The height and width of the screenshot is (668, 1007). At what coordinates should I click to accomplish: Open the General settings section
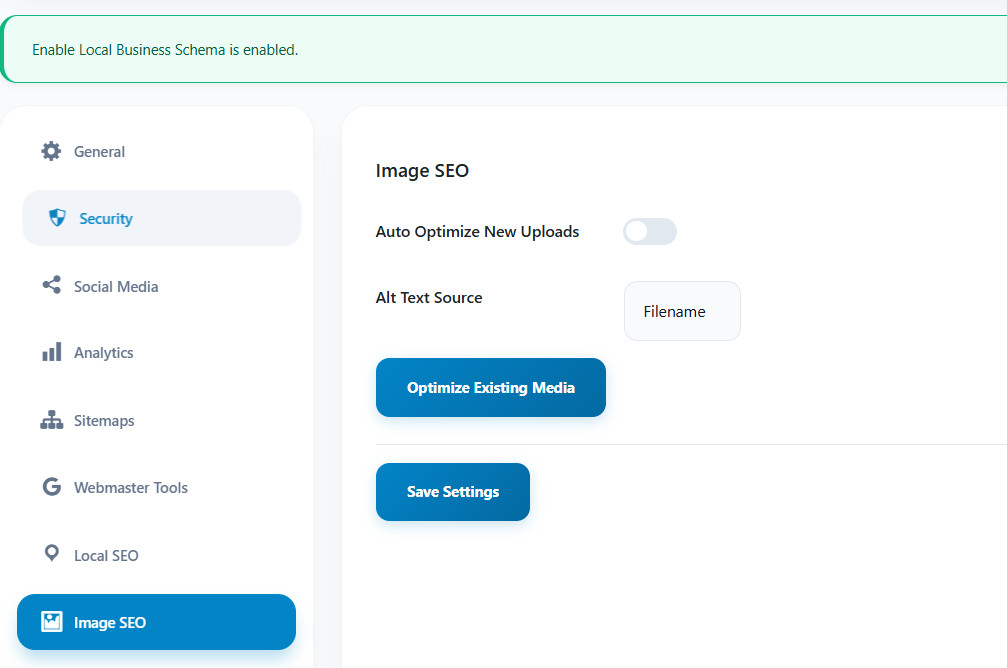click(99, 151)
